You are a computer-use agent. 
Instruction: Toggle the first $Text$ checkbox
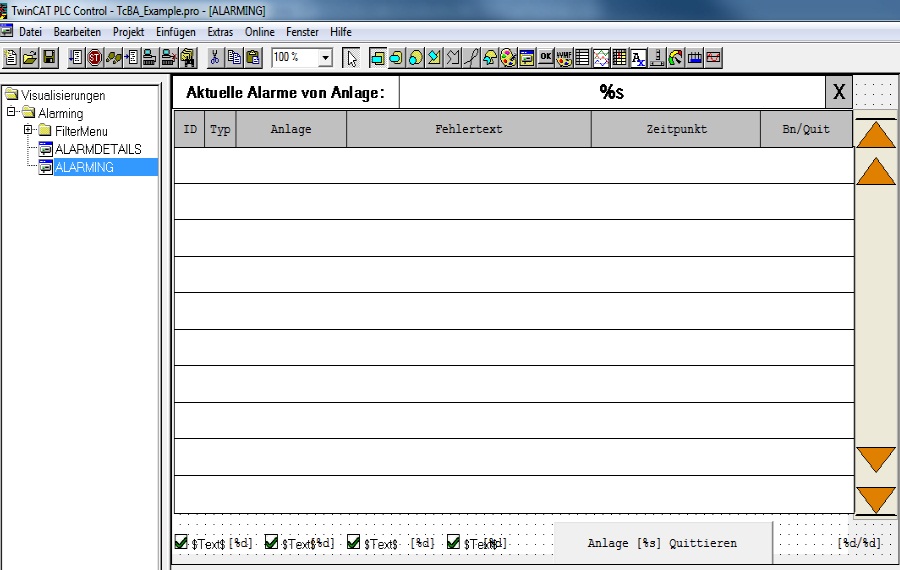point(181,542)
